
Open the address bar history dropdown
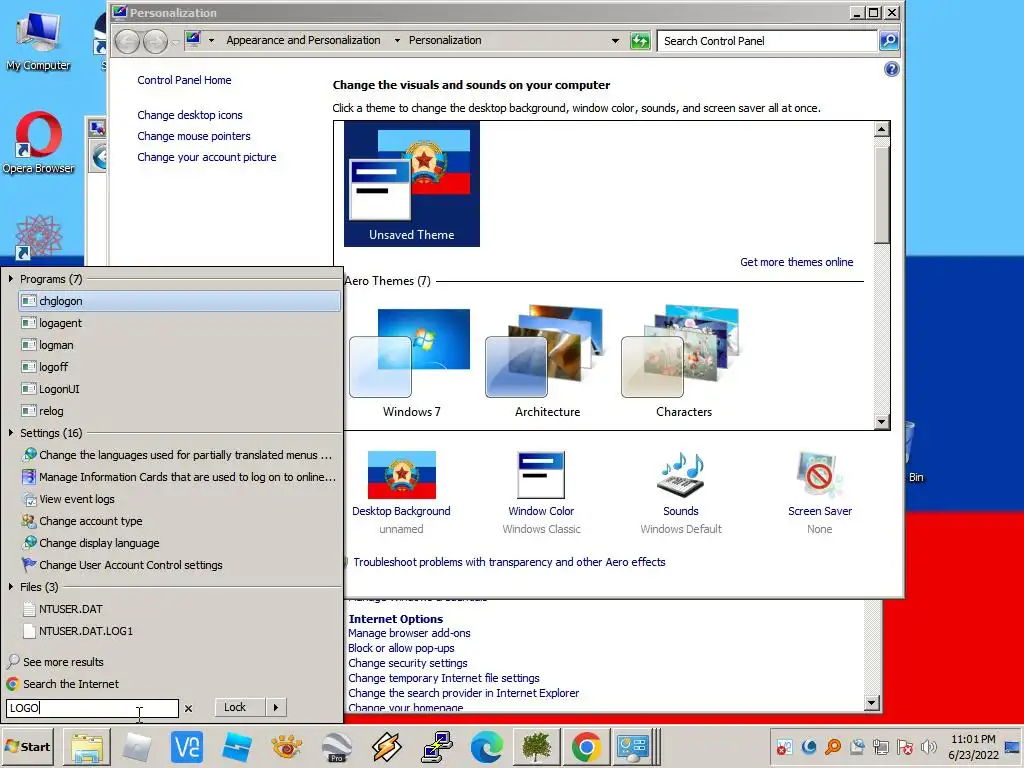(x=615, y=40)
